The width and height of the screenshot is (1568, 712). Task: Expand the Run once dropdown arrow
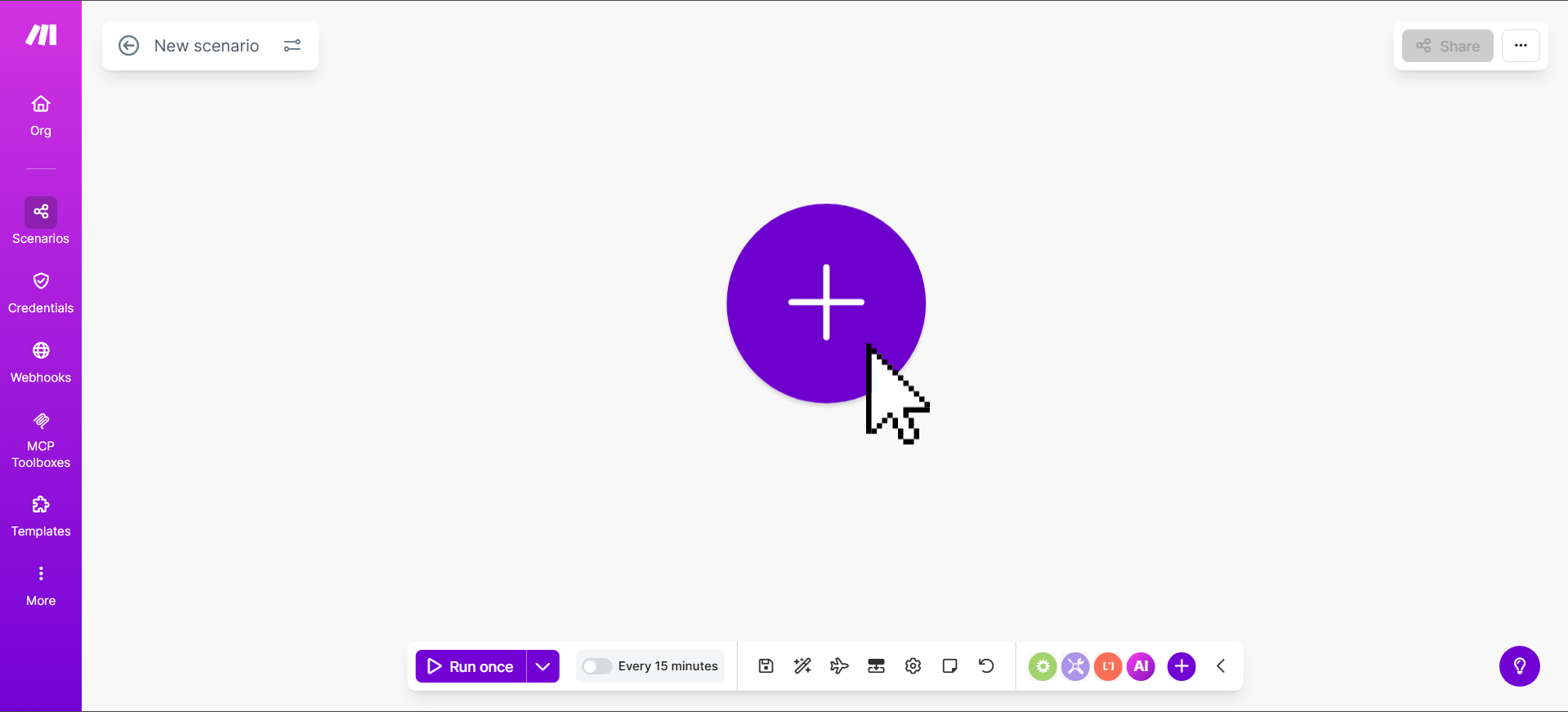click(543, 666)
